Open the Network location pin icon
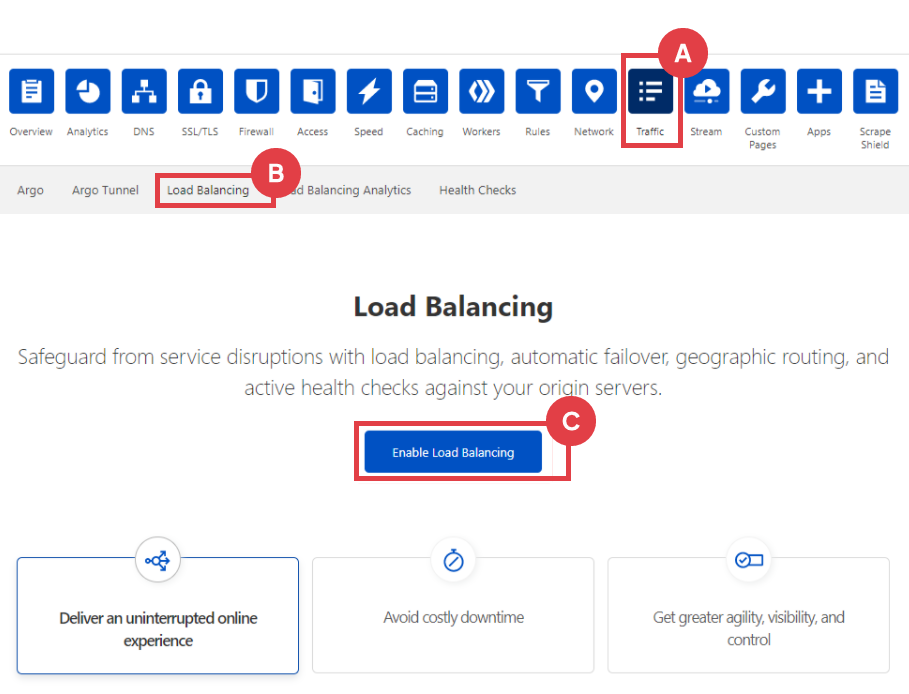 [x=594, y=92]
